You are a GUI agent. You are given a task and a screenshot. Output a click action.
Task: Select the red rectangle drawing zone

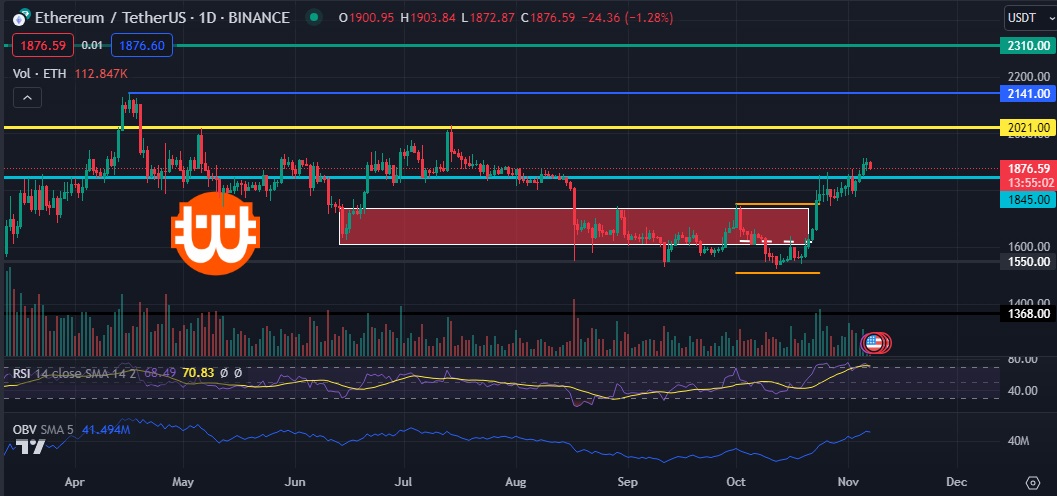(x=574, y=226)
